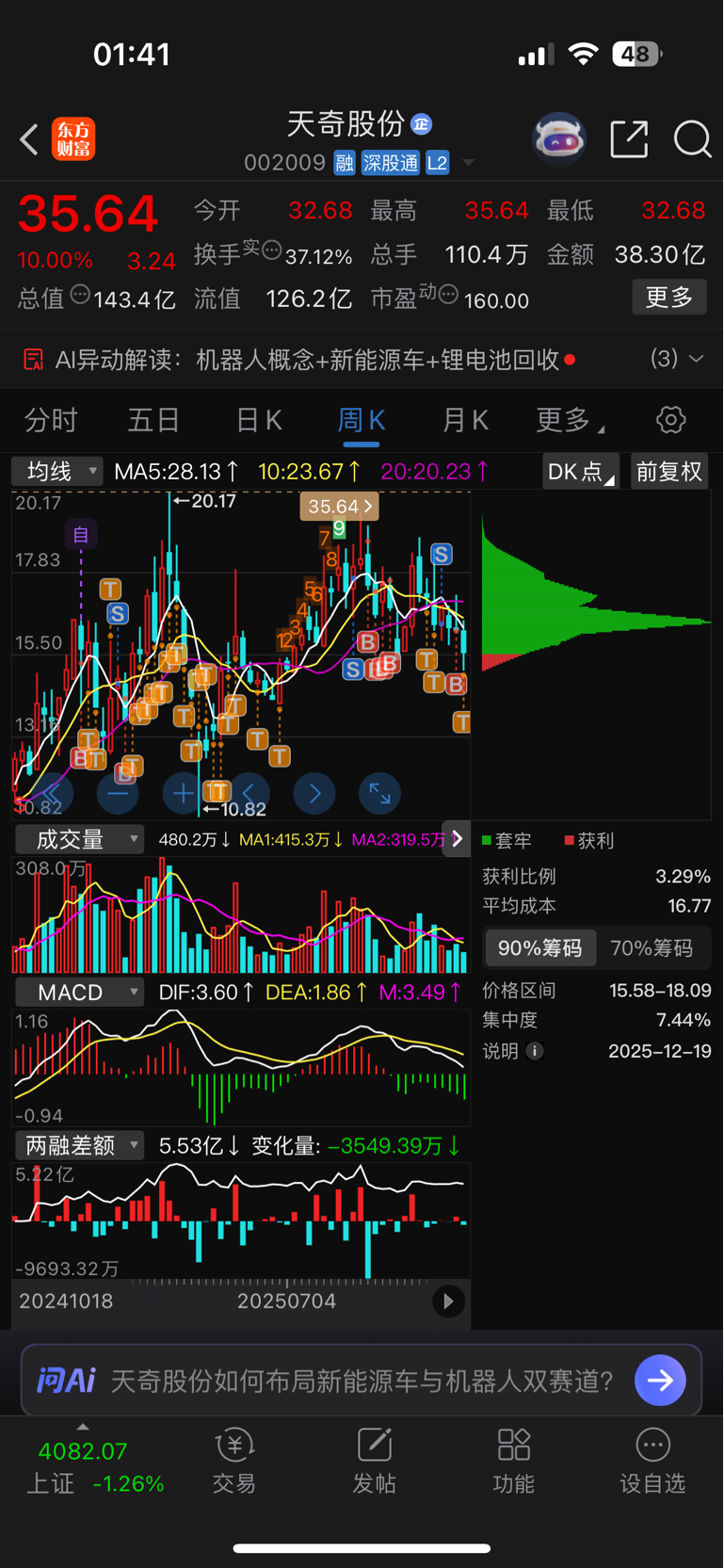
Task: Tap the green 套牢 legend
Action: pos(507,840)
